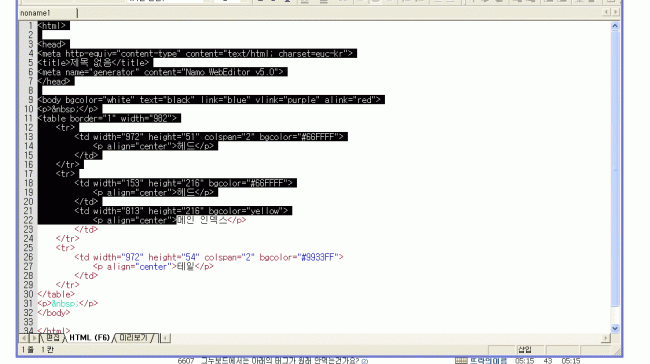Viewport: 650px width, 364px height.
Task: Select the HTML (F6) tab
Action: coord(89,338)
